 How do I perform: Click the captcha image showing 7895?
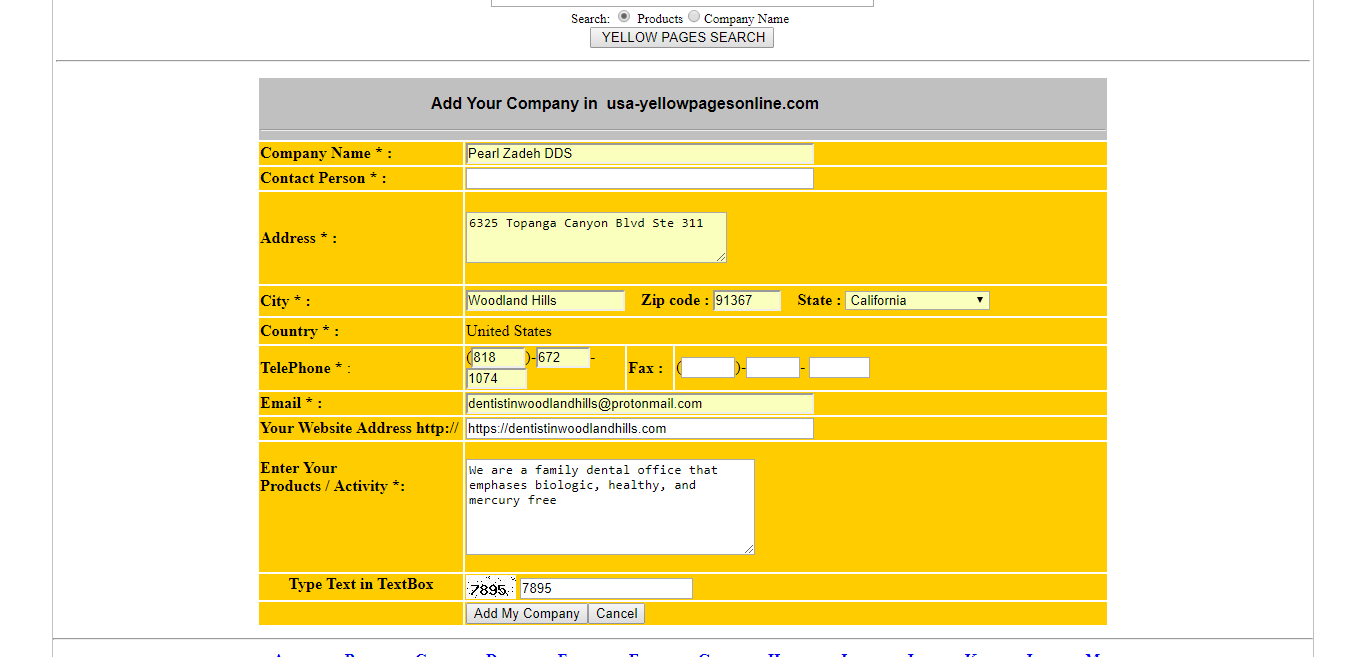(x=491, y=589)
